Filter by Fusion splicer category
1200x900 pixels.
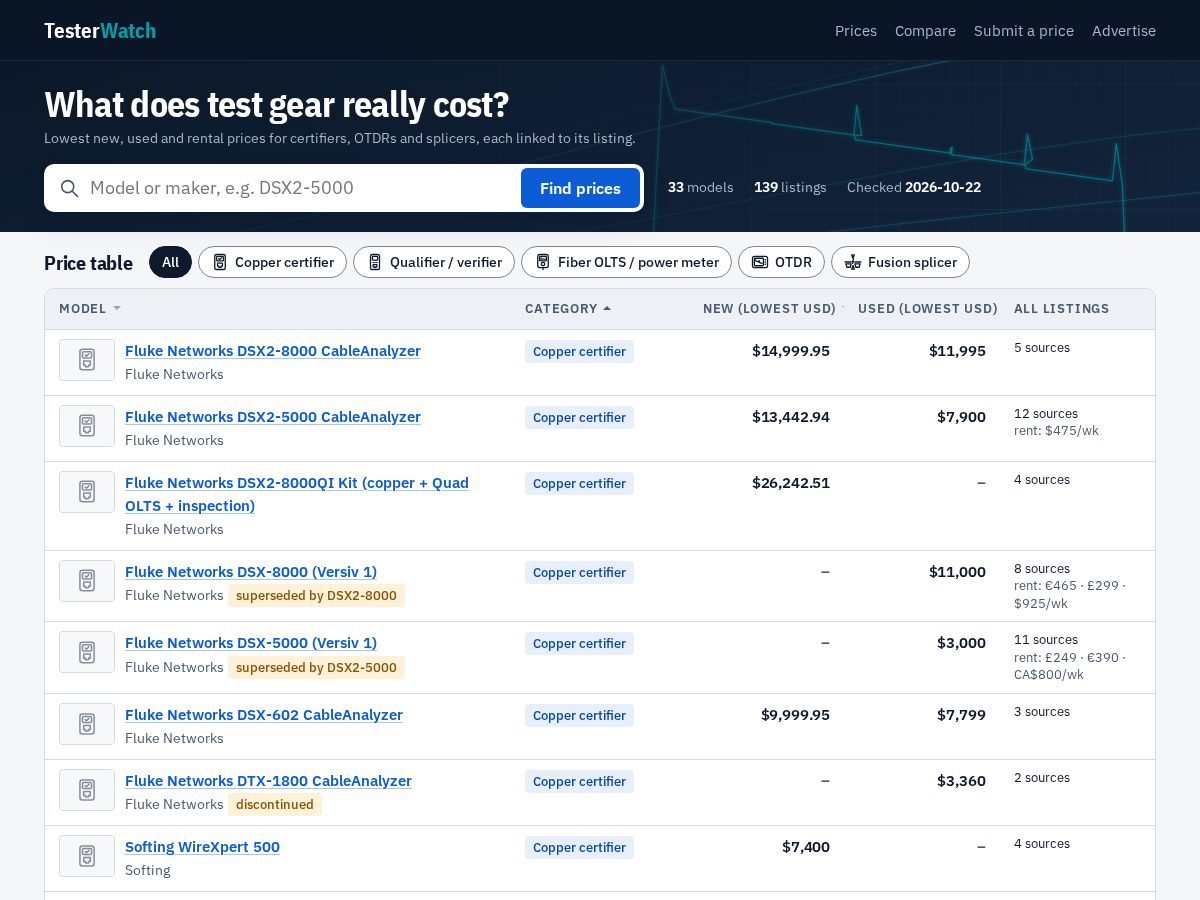tap(900, 262)
